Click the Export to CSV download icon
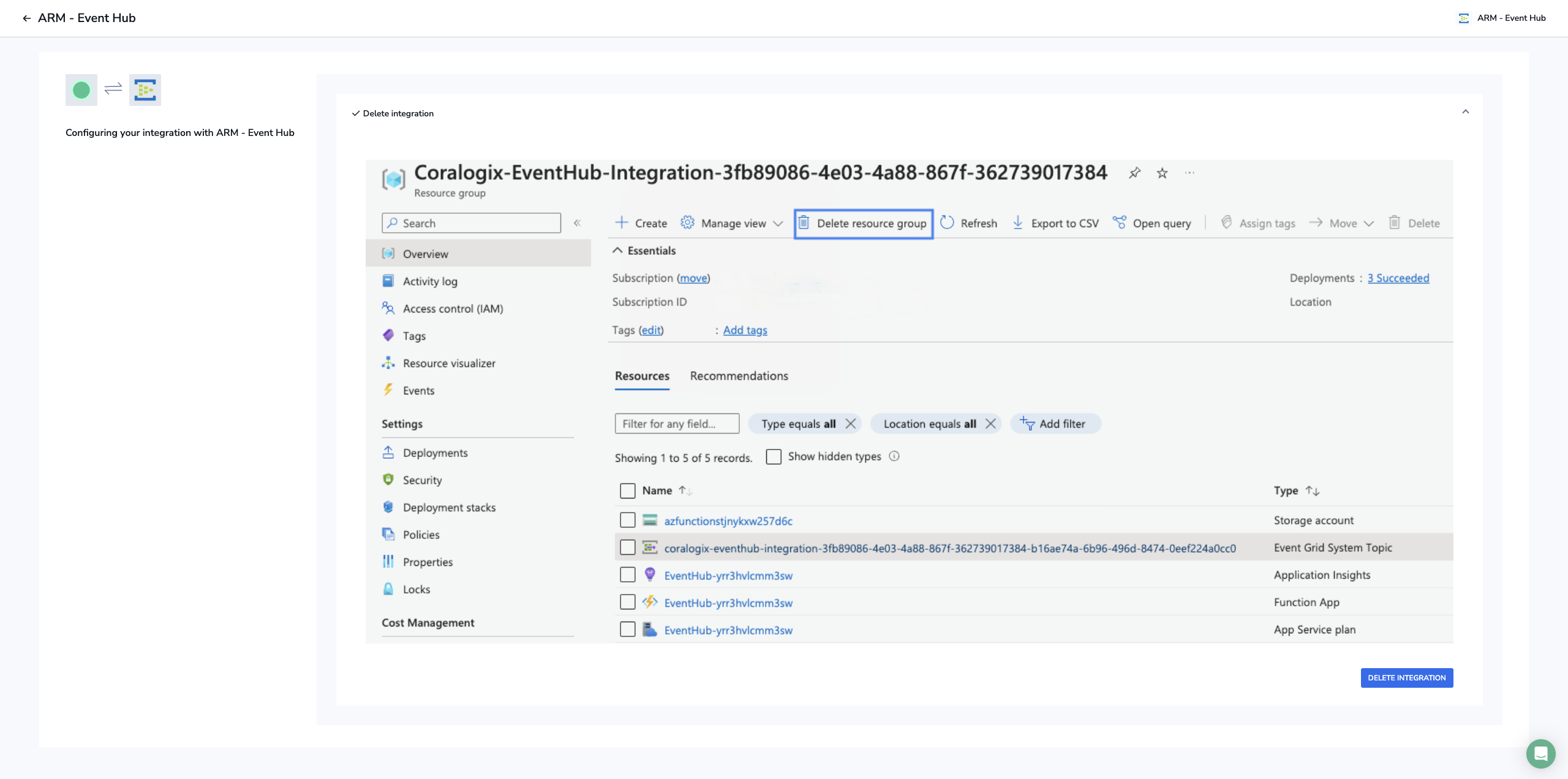The image size is (1568, 779). (1017, 222)
